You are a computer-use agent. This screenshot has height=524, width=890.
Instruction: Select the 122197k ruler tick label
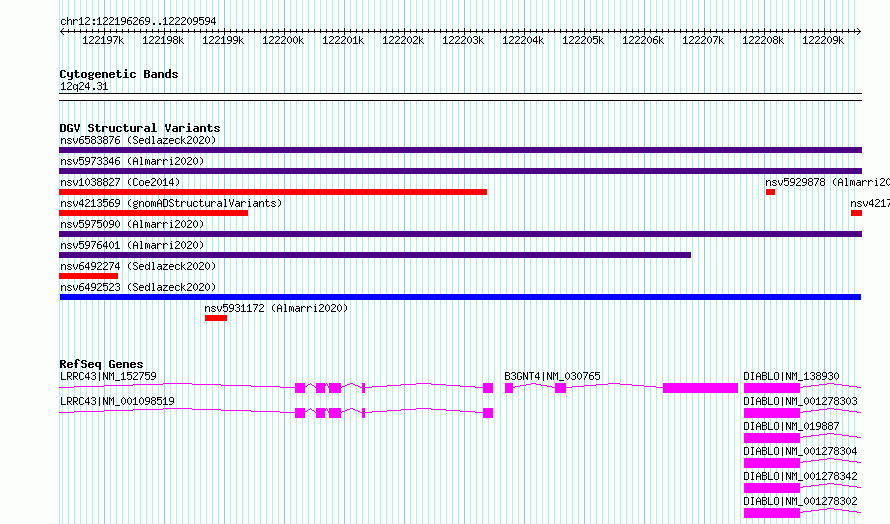pyautogui.click(x=103, y=40)
